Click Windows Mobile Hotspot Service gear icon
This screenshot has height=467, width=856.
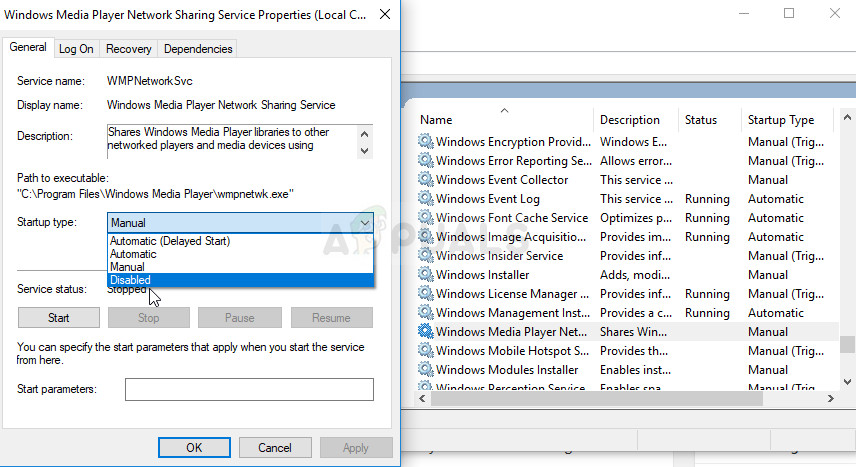tap(426, 351)
